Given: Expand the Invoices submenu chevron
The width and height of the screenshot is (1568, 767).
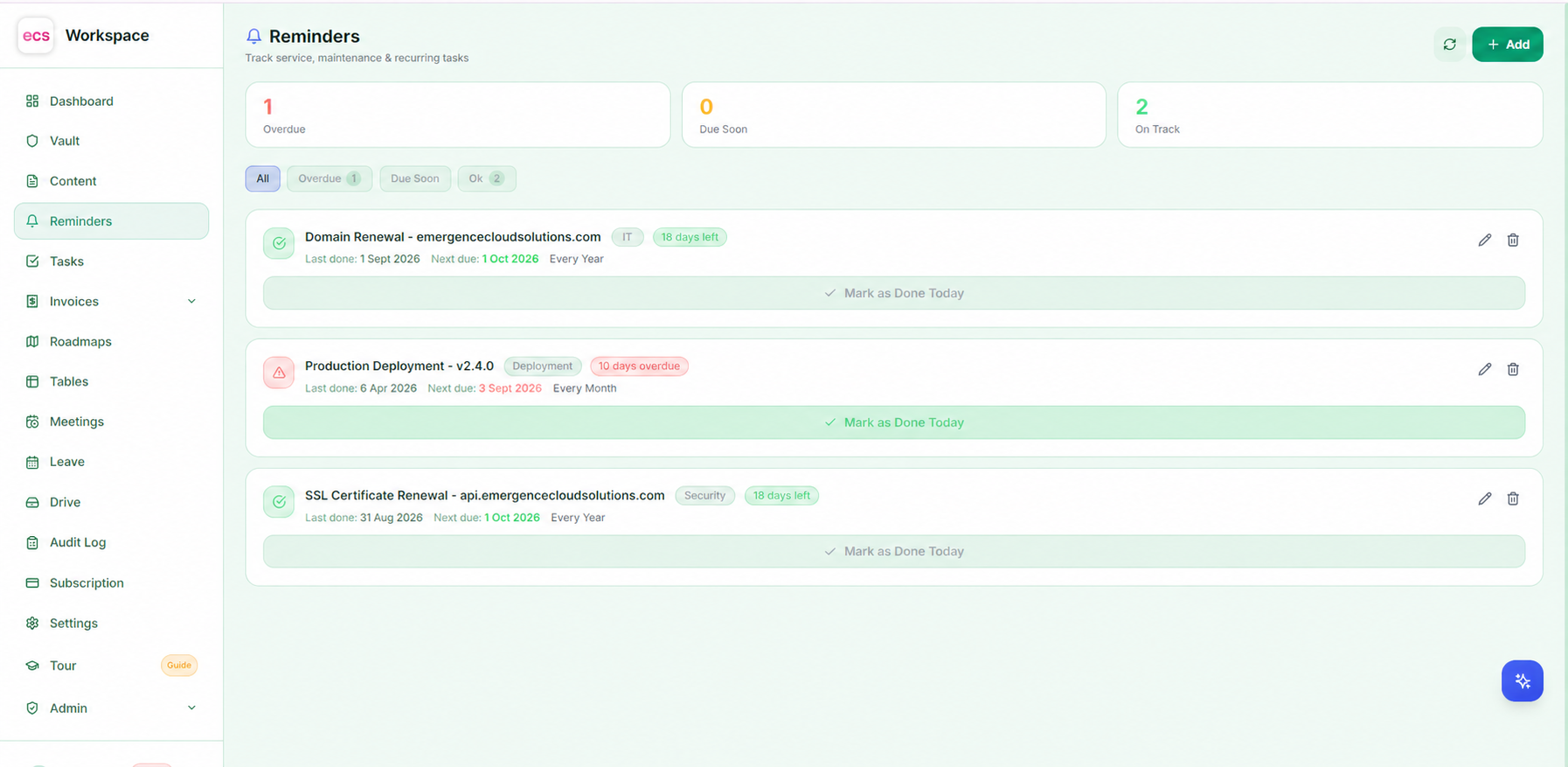Looking at the screenshot, I should click(191, 302).
